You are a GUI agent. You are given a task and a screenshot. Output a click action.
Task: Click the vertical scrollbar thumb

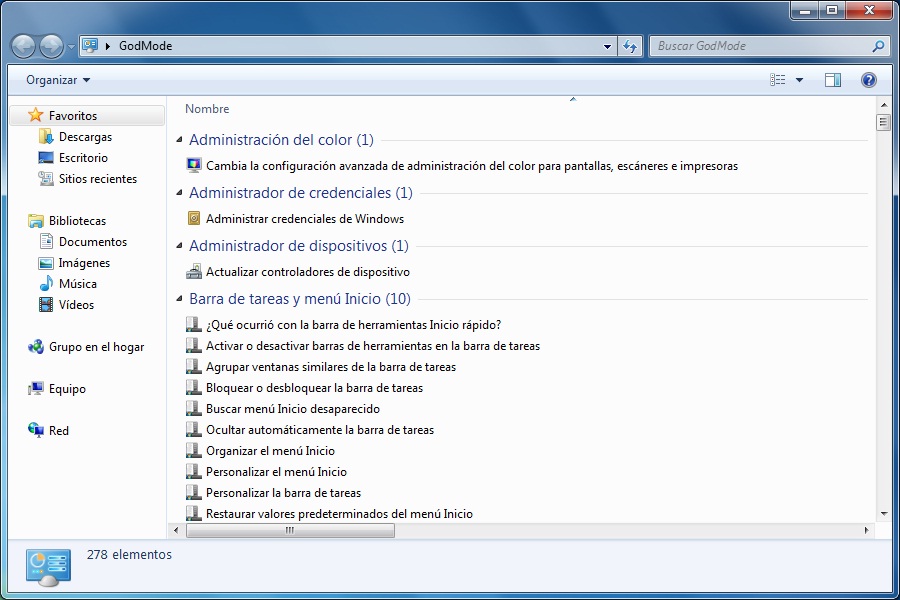tap(884, 122)
